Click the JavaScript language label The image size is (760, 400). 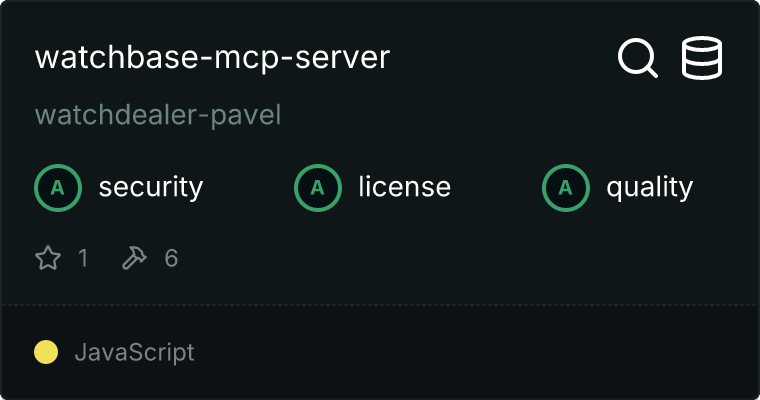coord(135,352)
